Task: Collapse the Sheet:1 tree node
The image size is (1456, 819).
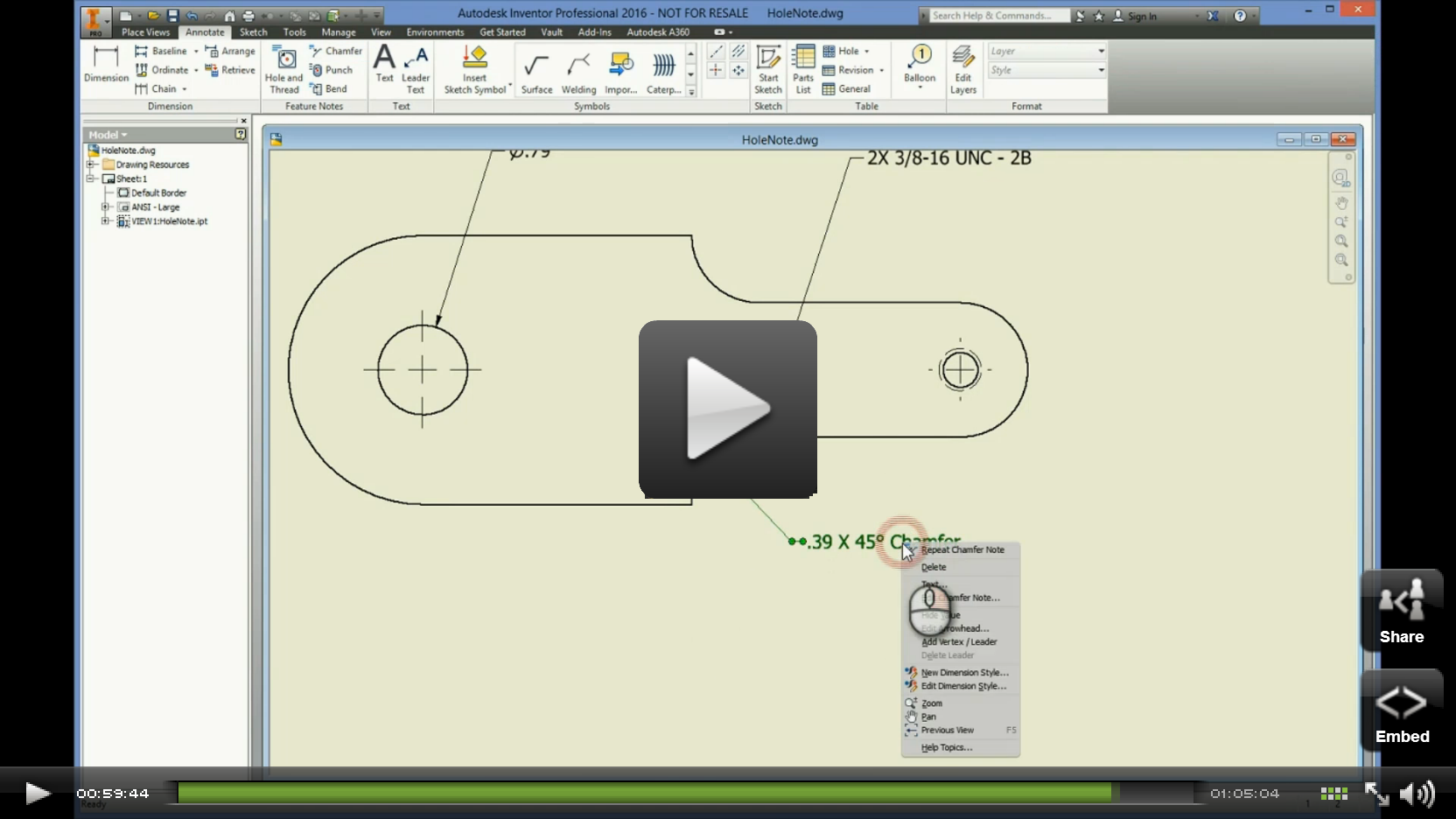Action: click(90, 178)
